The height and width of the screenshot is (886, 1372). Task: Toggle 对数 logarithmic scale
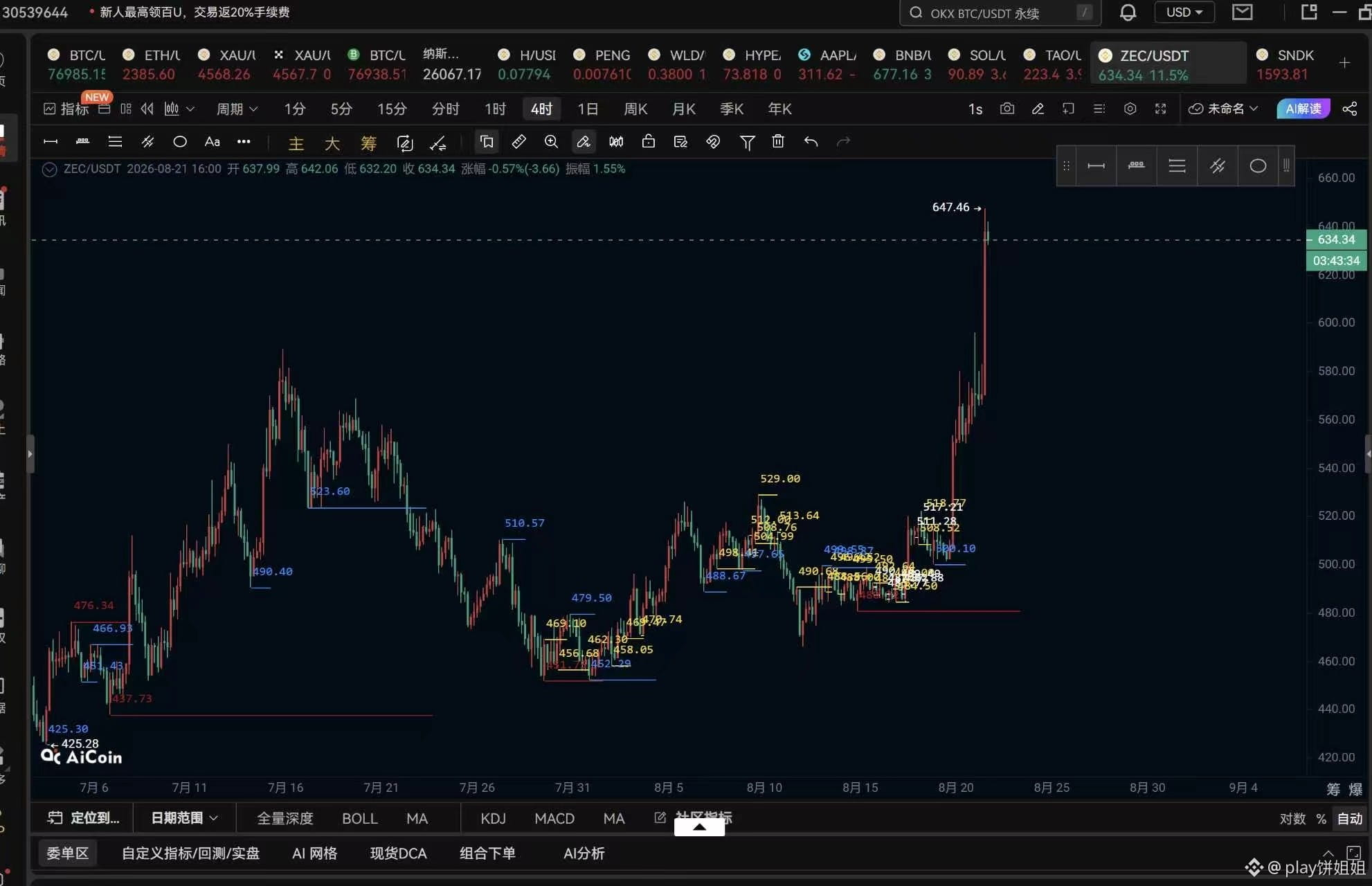pyautogui.click(x=1292, y=819)
